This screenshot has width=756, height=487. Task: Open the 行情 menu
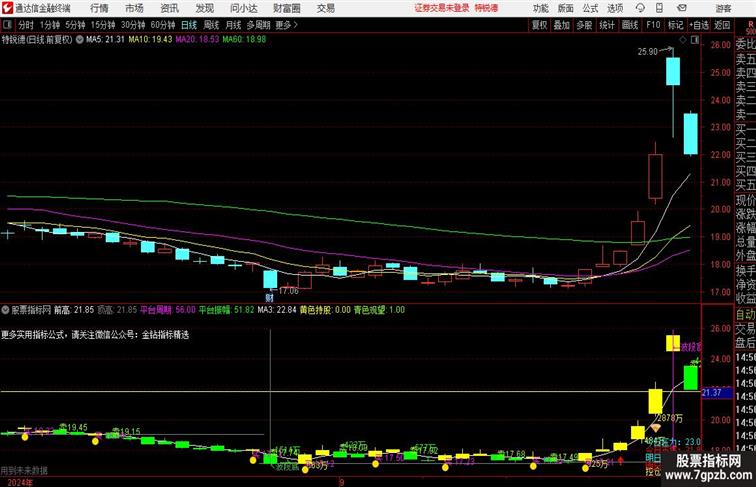(x=99, y=8)
